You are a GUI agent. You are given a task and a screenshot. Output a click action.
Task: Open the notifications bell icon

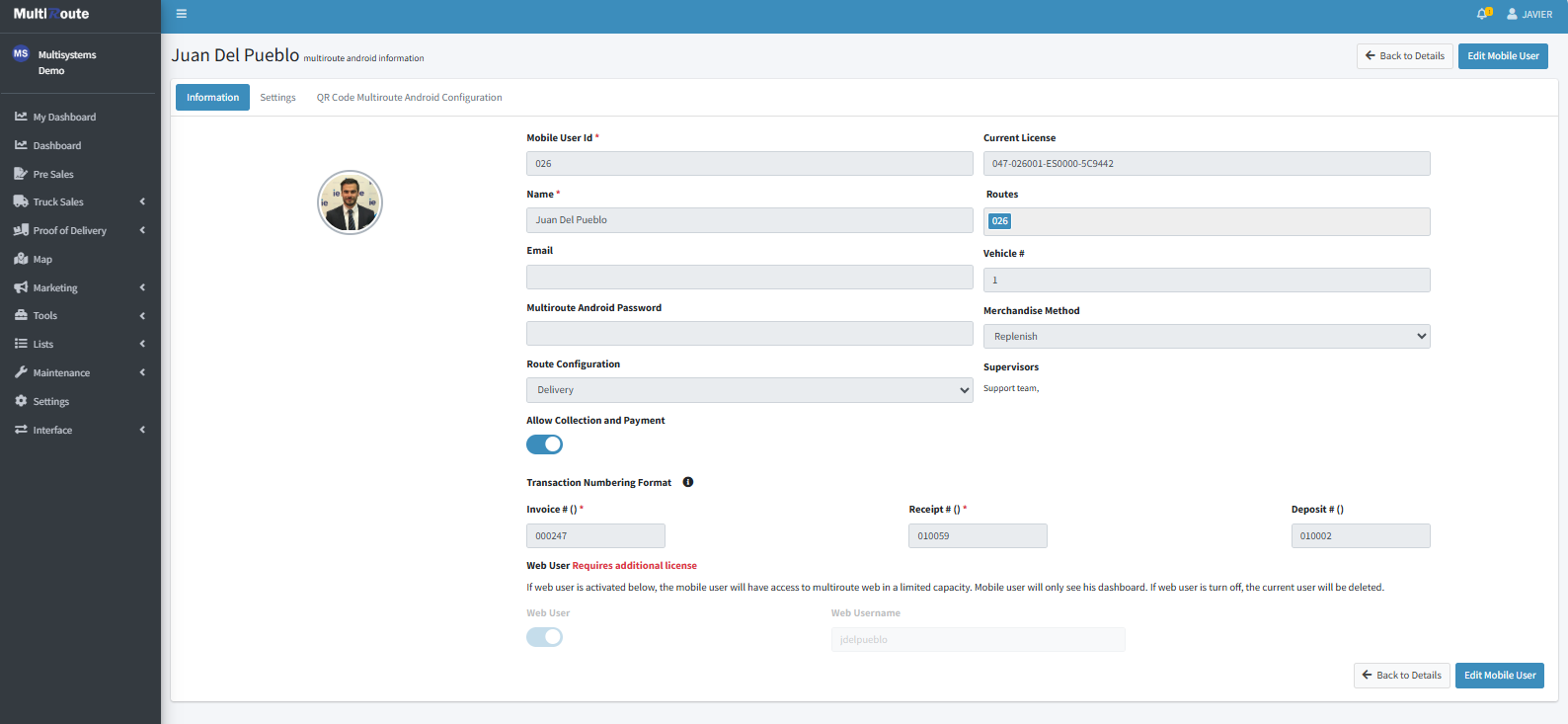(1483, 14)
